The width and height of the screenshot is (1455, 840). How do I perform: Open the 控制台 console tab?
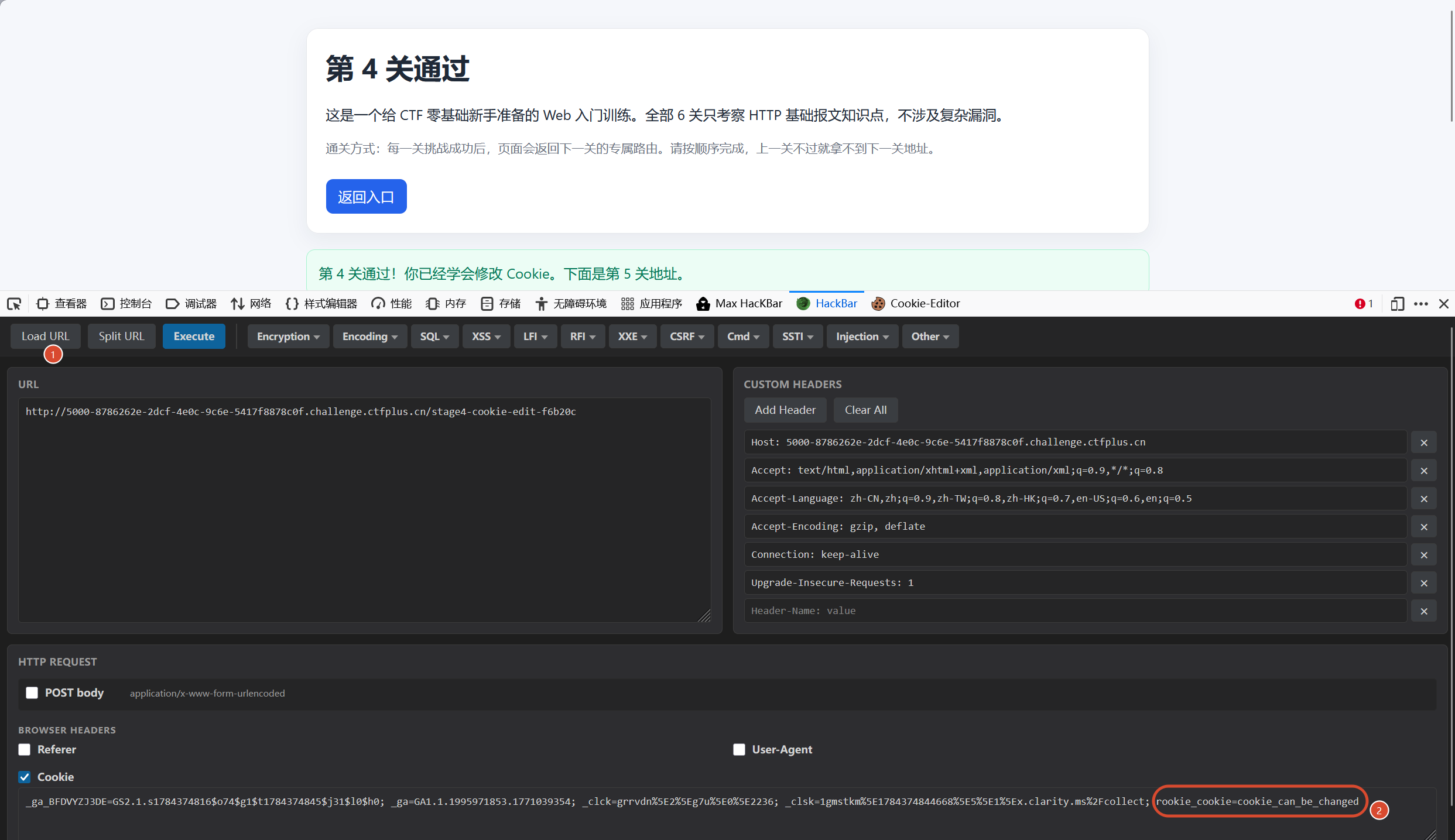pos(126,304)
